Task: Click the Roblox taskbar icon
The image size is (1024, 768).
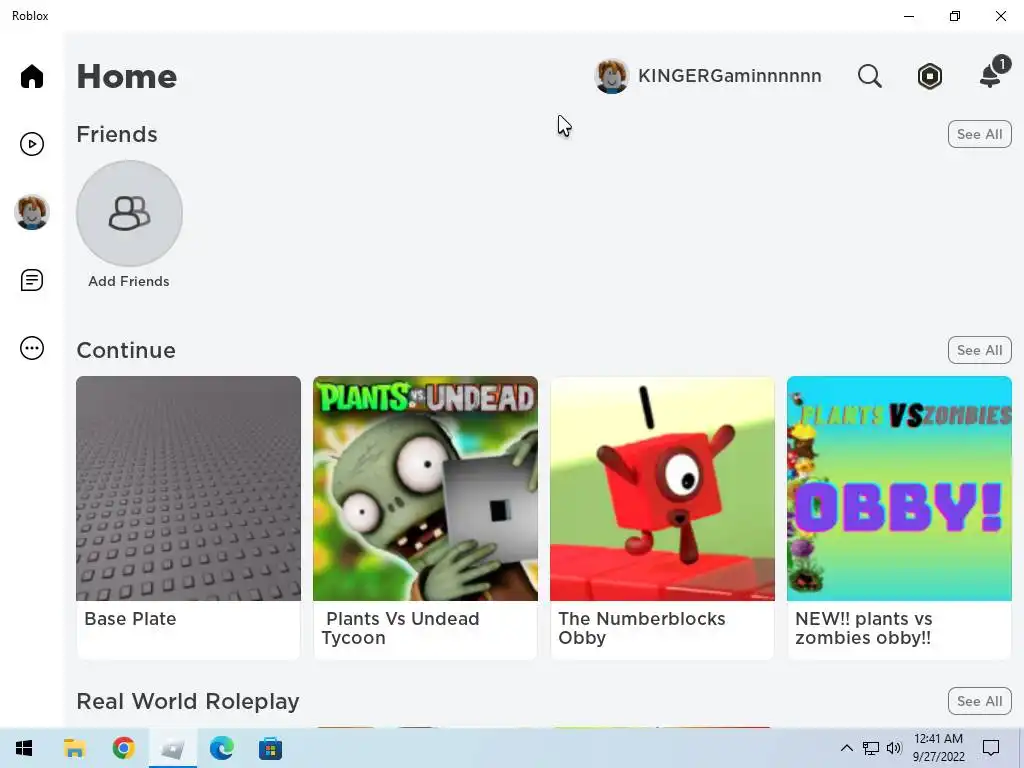Action: (x=172, y=748)
